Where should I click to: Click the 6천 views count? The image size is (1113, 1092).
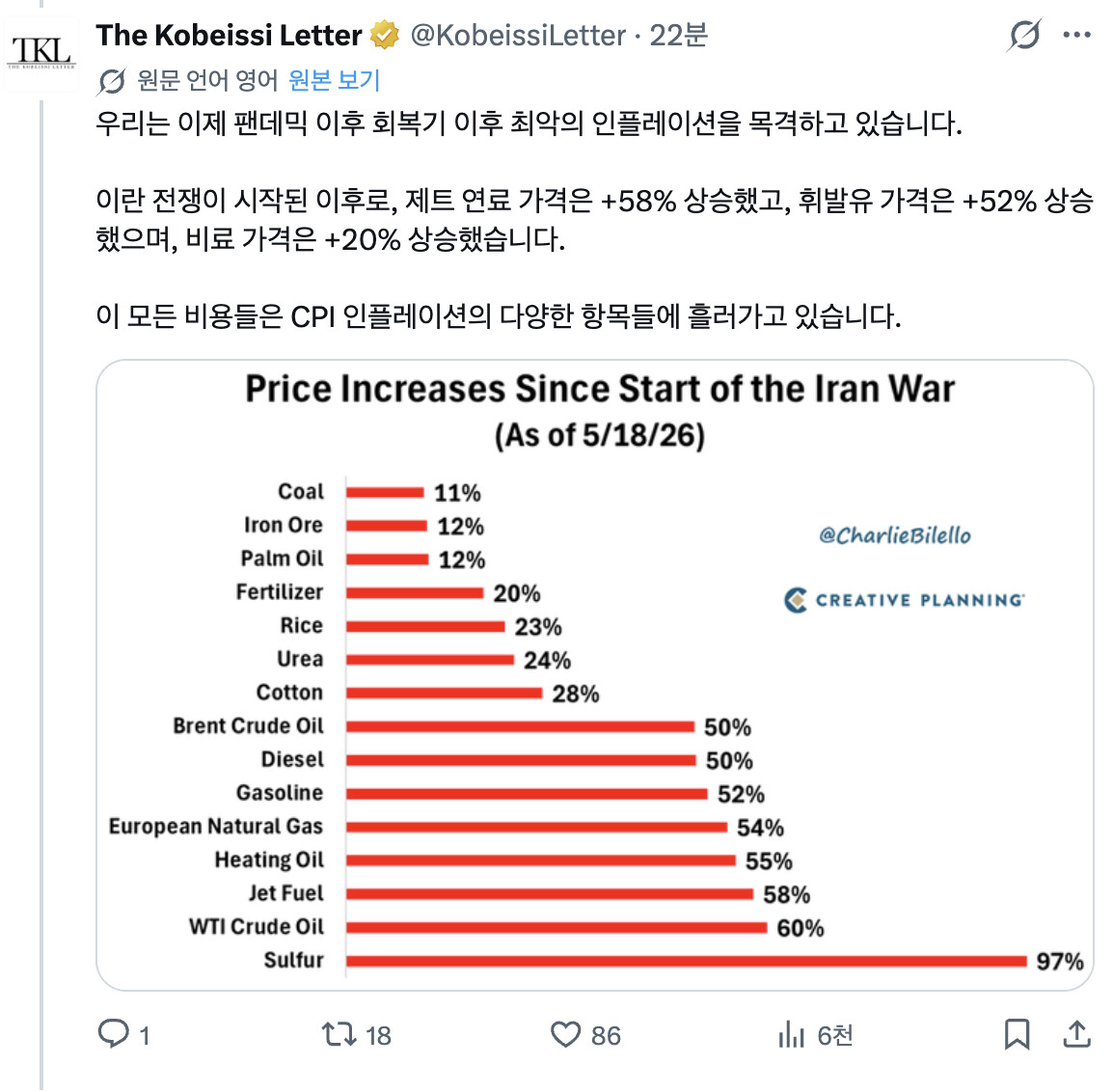835,1035
